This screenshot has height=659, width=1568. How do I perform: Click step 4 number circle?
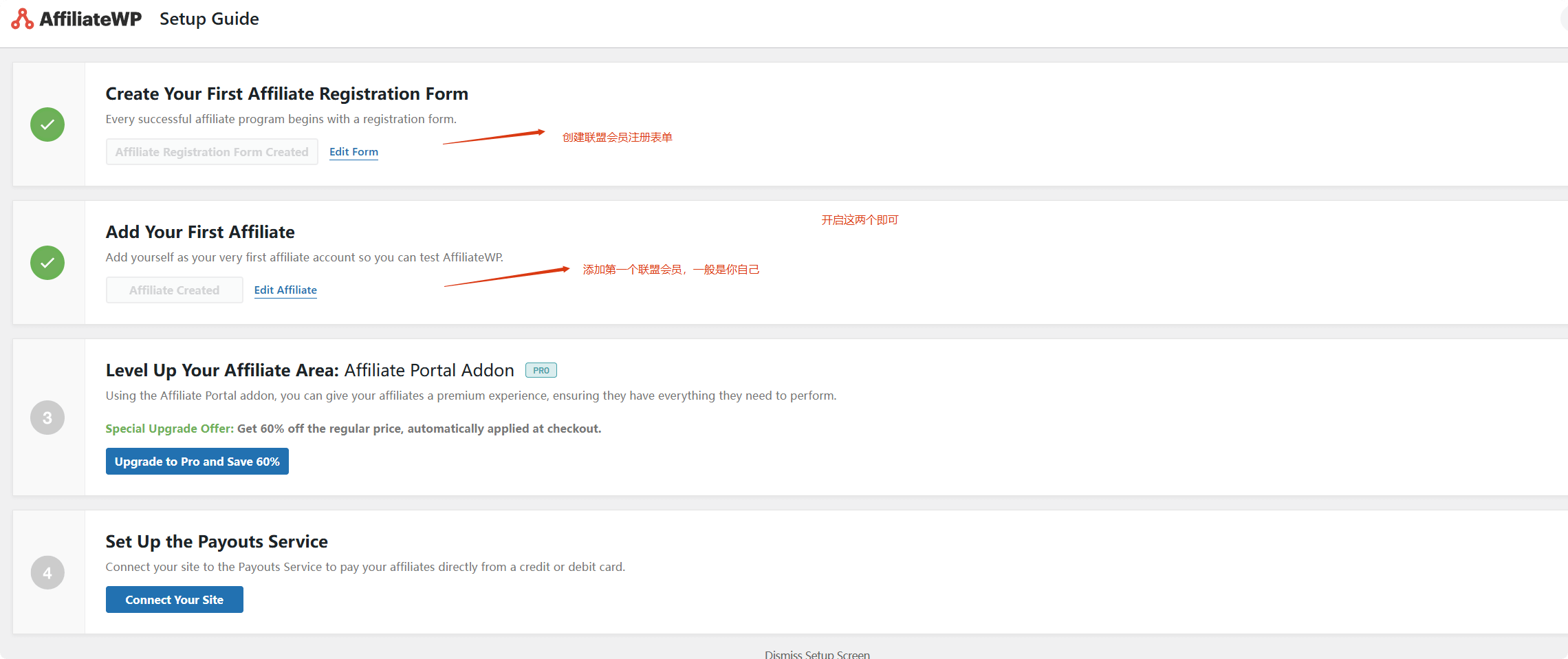47,572
